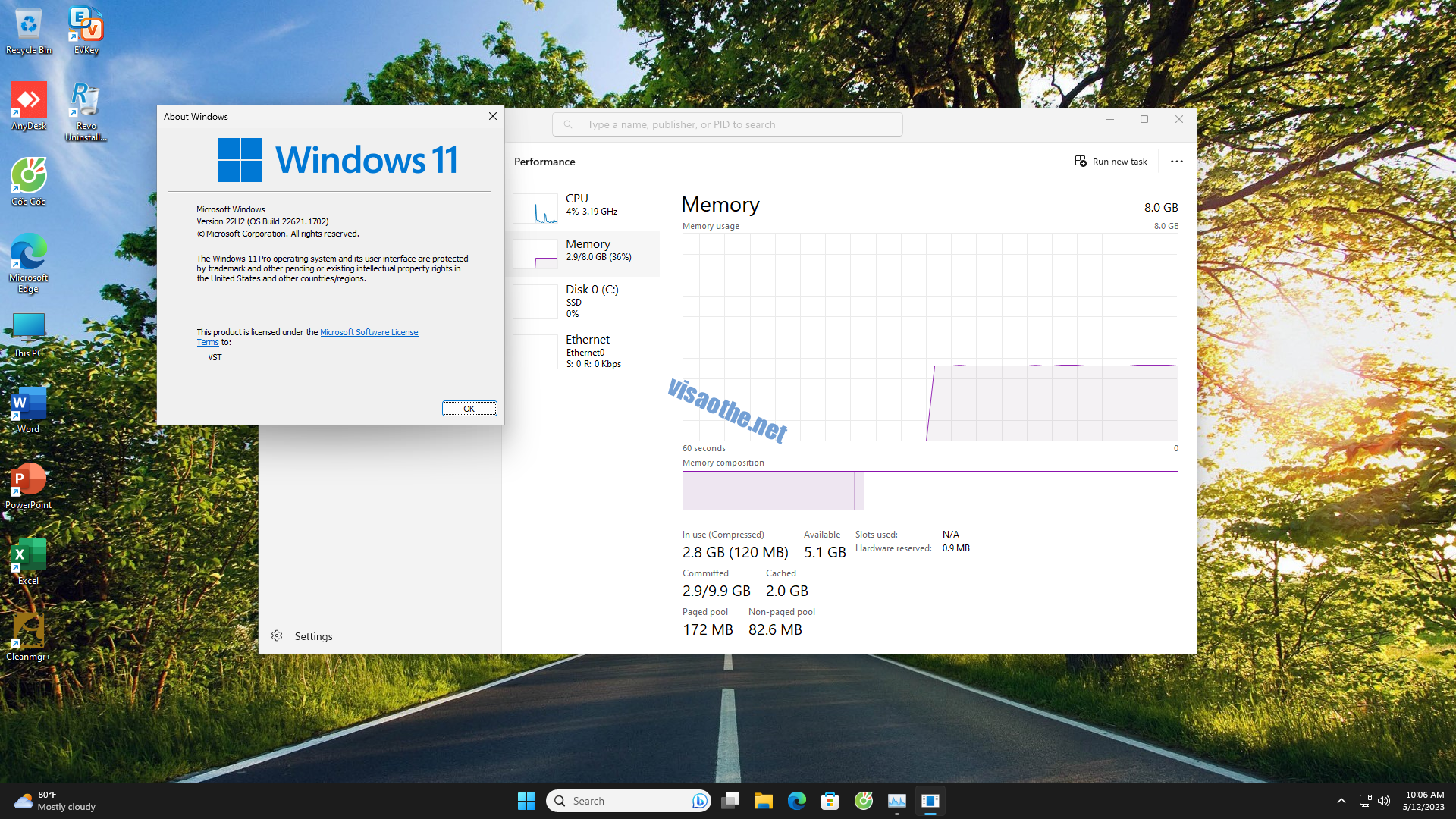
Task: Click the Run new task icon
Action: [x=1081, y=162]
